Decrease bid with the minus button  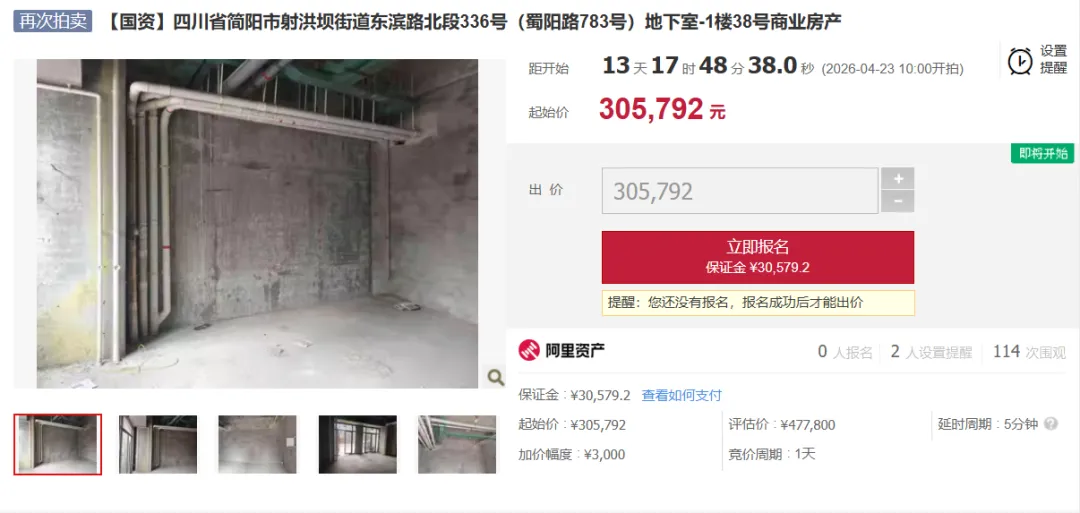point(897,201)
